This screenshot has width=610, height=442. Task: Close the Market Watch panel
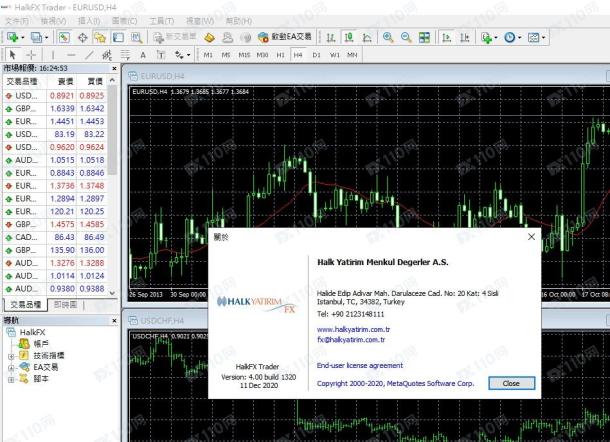click(114, 68)
